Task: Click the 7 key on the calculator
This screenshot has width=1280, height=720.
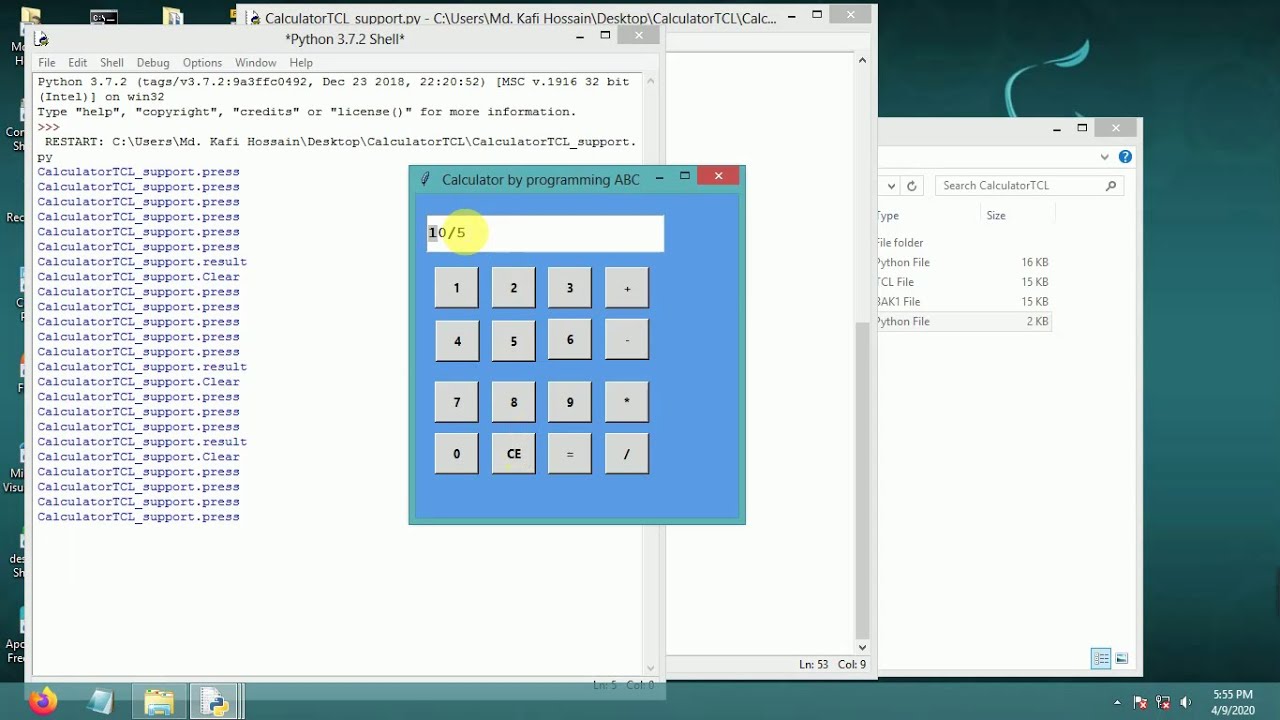Action: click(x=457, y=402)
